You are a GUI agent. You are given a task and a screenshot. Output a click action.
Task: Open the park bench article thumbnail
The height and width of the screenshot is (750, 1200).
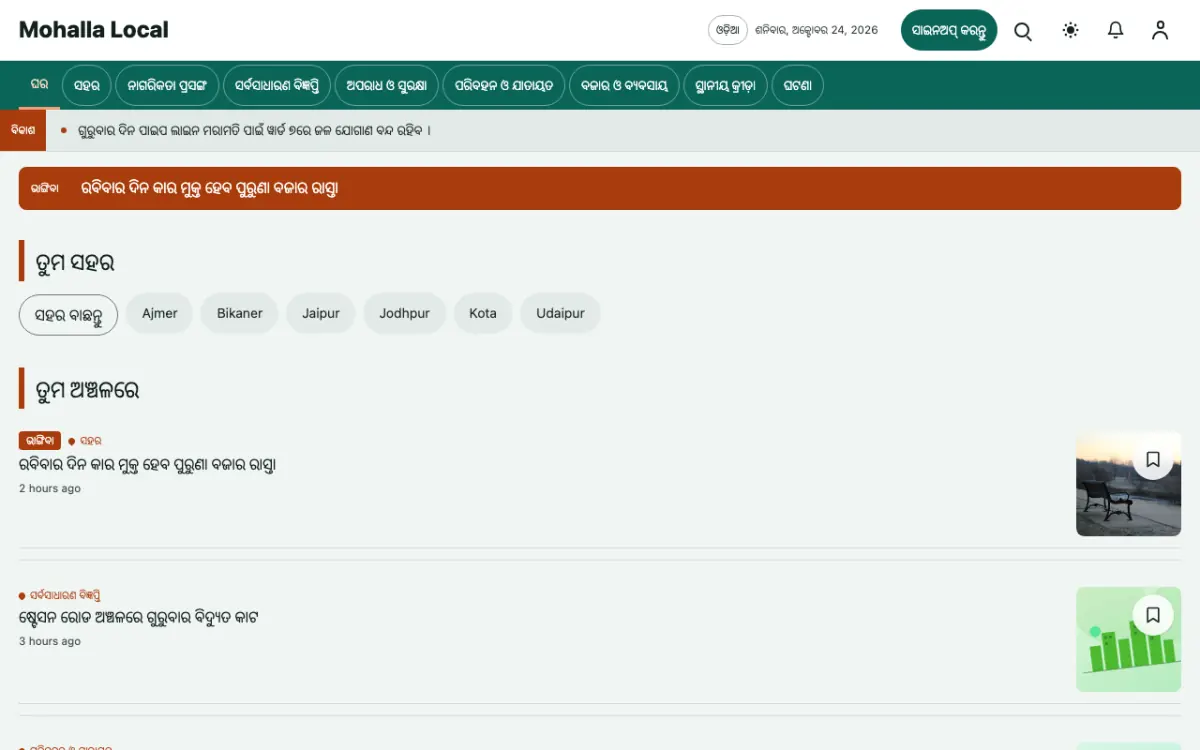coord(1128,484)
